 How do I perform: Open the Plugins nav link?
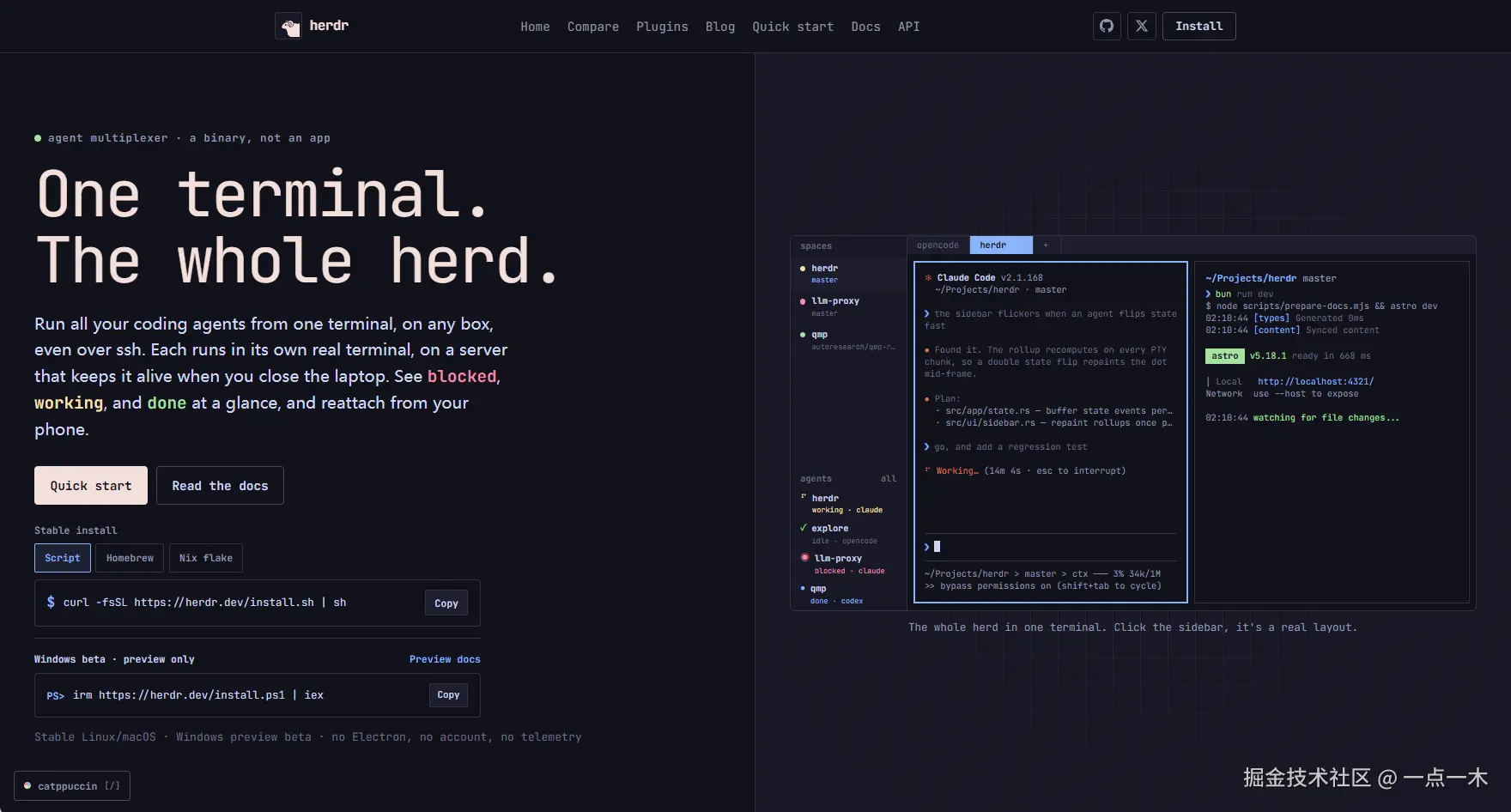click(x=662, y=27)
